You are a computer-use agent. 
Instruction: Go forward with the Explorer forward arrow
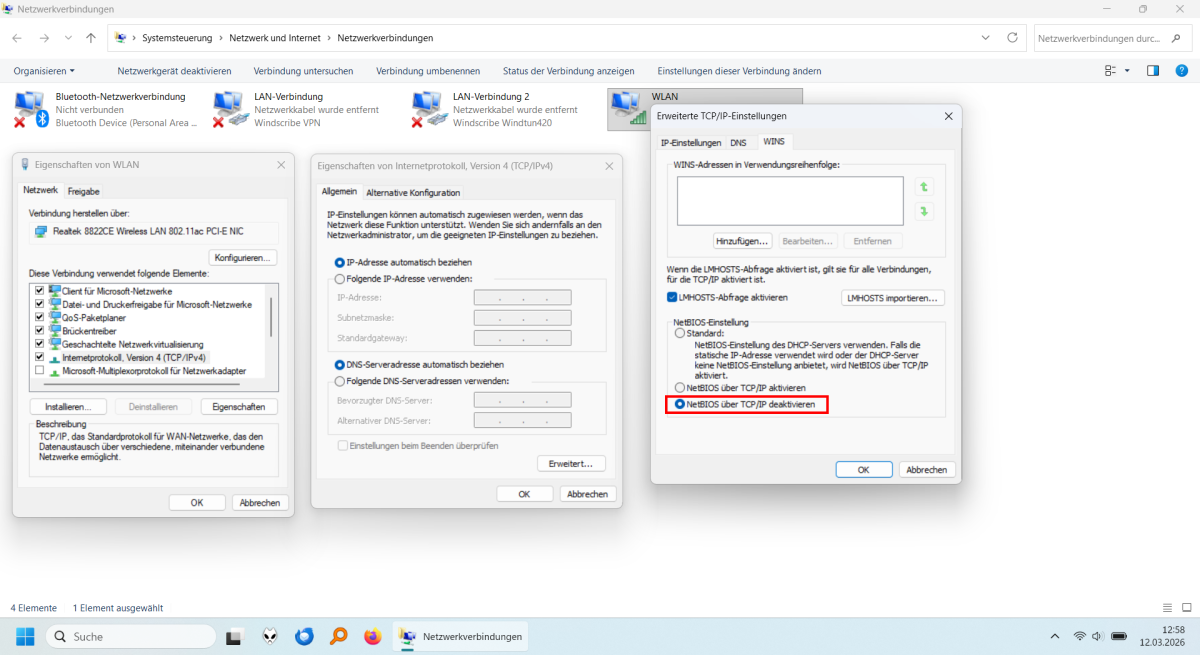tap(44, 38)
